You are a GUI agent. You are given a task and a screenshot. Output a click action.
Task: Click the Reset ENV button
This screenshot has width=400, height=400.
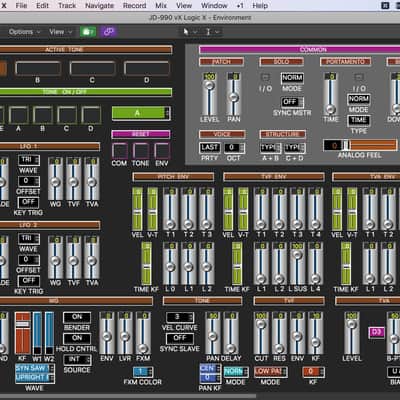pyautogui.click(x=162, y=151)
